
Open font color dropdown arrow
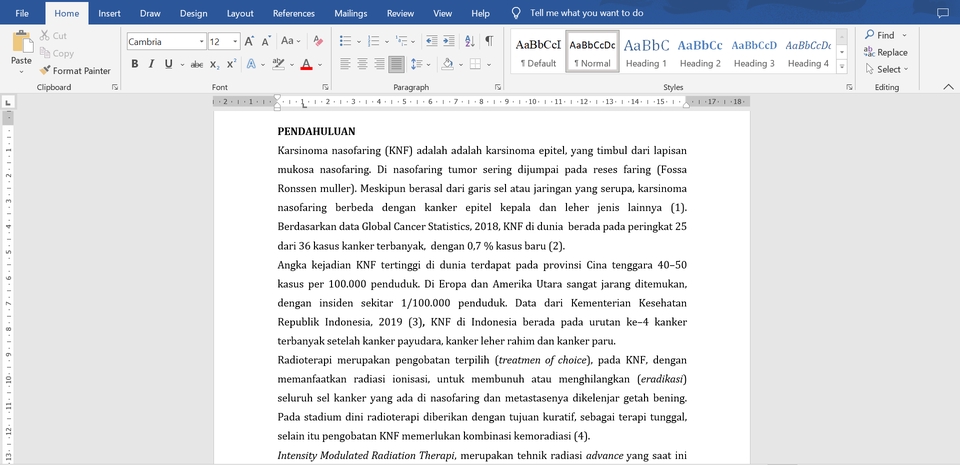click(320, 64)
